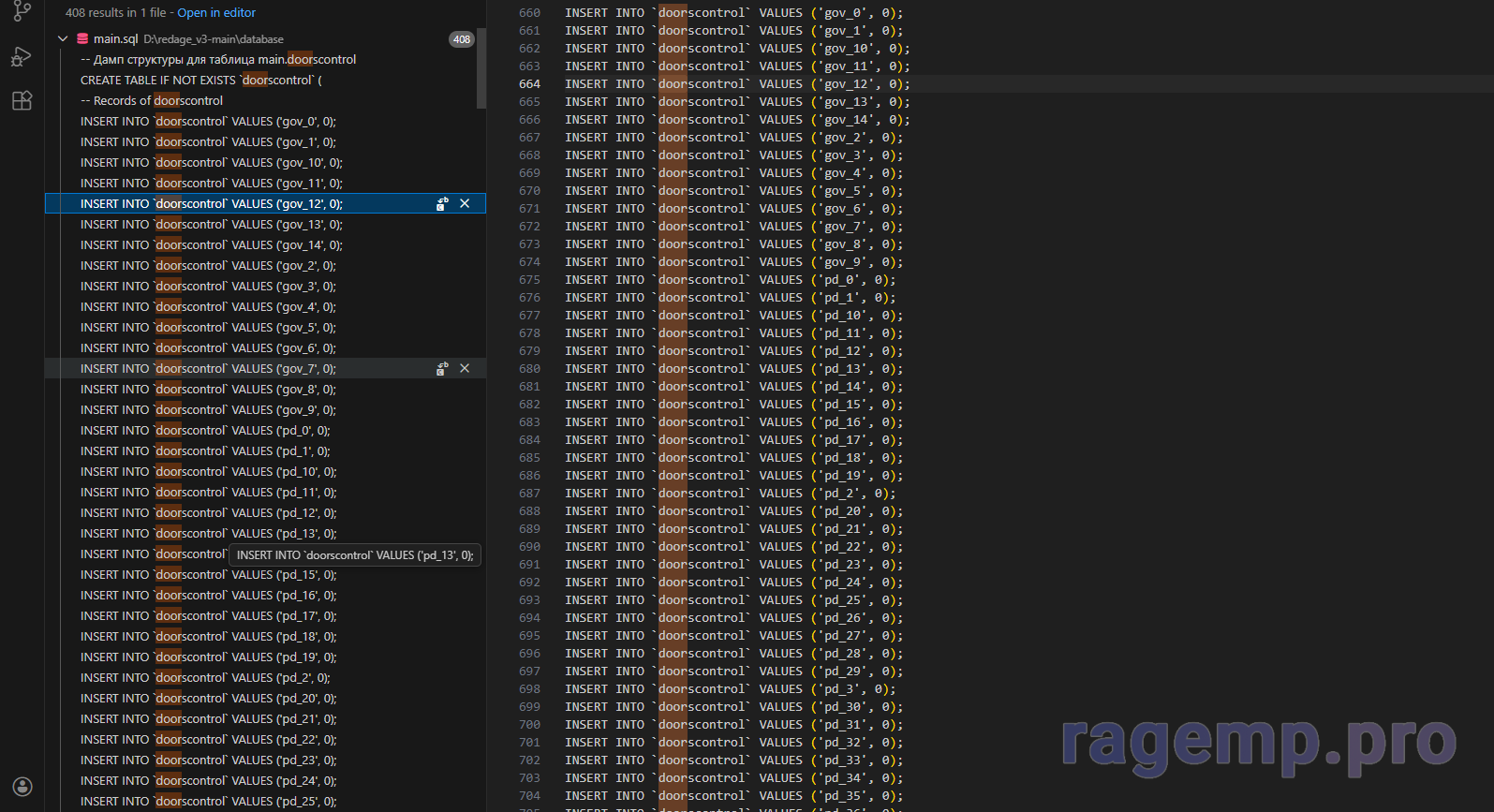Select the pd_0 INSERT search result
Screen dimensions: 1494x812
205,431
